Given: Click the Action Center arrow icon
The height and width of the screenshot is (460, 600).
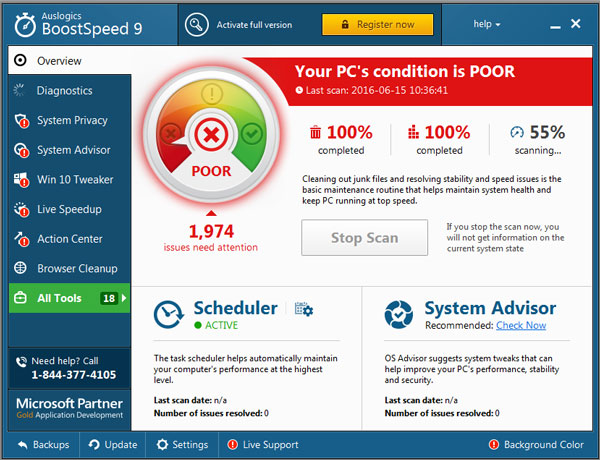Looking at the screenshot, I should point(21,239).
